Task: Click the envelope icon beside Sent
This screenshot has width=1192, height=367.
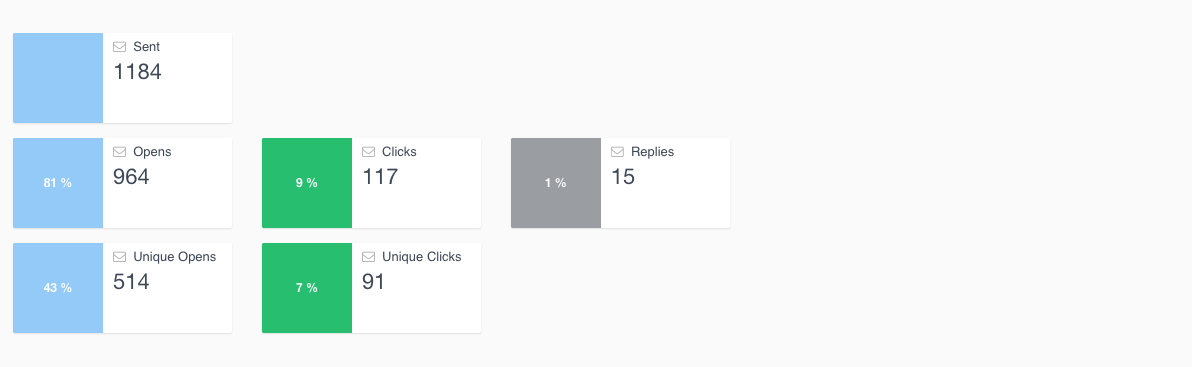Action: [119, 47]
